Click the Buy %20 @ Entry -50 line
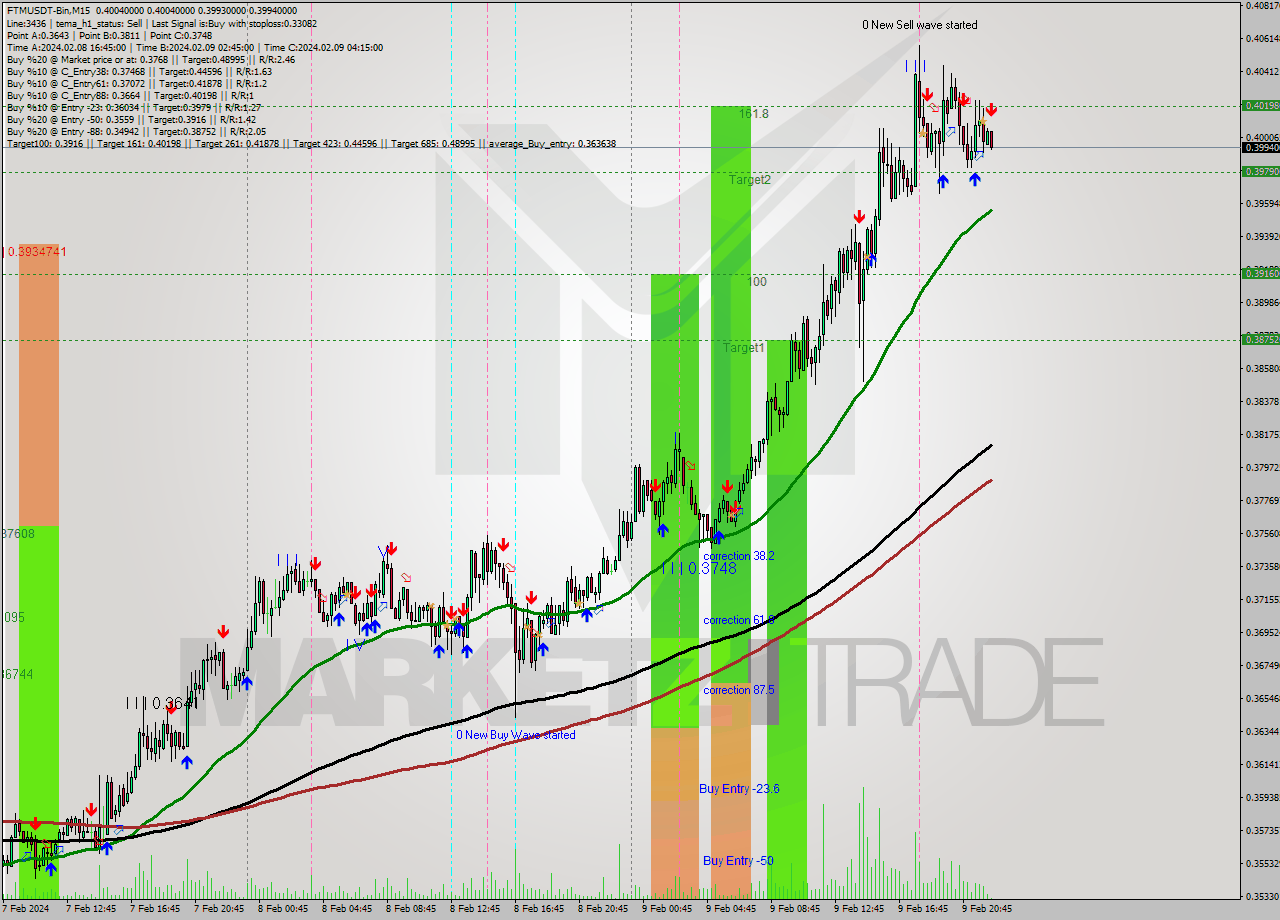Screen dimensions: 1280x920 click(x=130, y=119)
